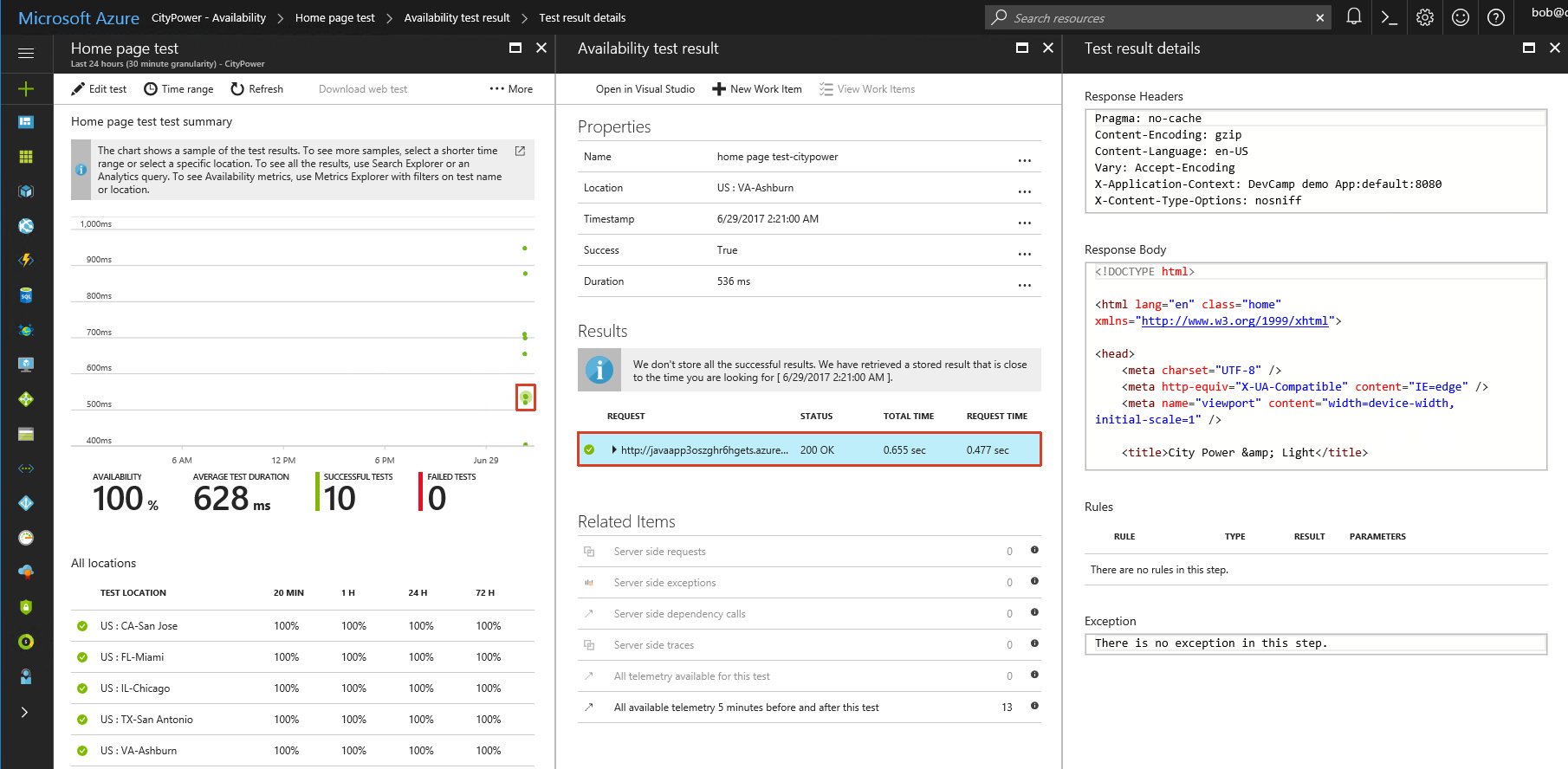1568x769 pixels.
Task: Open ellipsis menu for Timestamp property
Action: click(x=1025, y=223)
